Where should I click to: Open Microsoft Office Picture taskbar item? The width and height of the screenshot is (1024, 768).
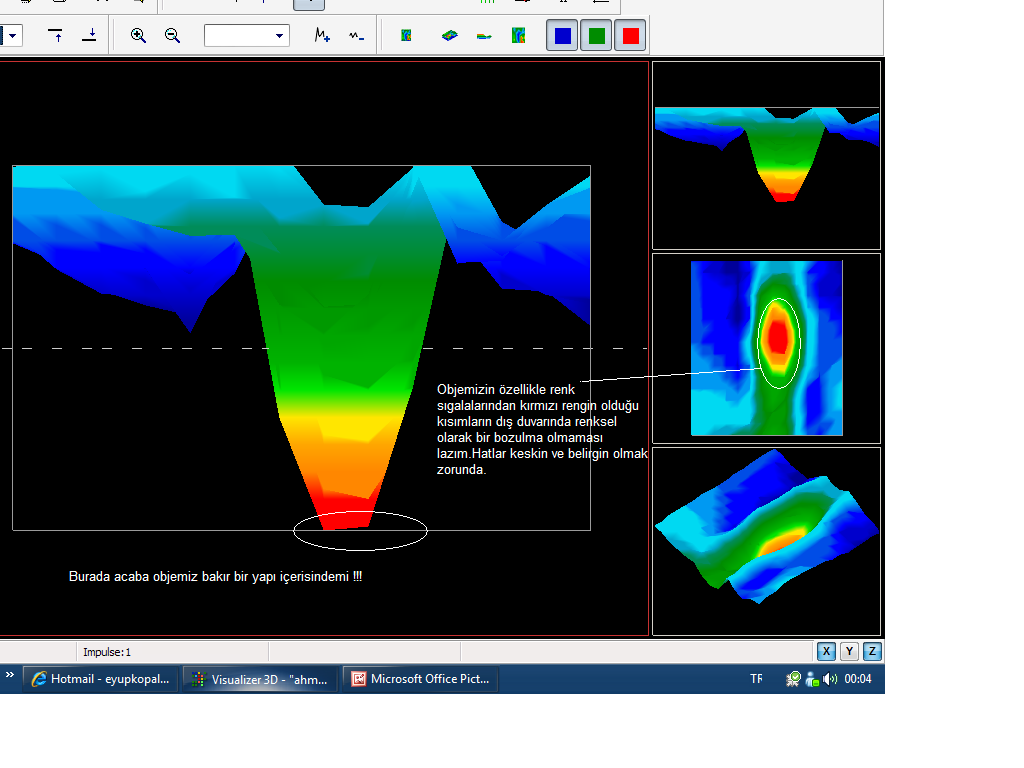click(421, 679)
